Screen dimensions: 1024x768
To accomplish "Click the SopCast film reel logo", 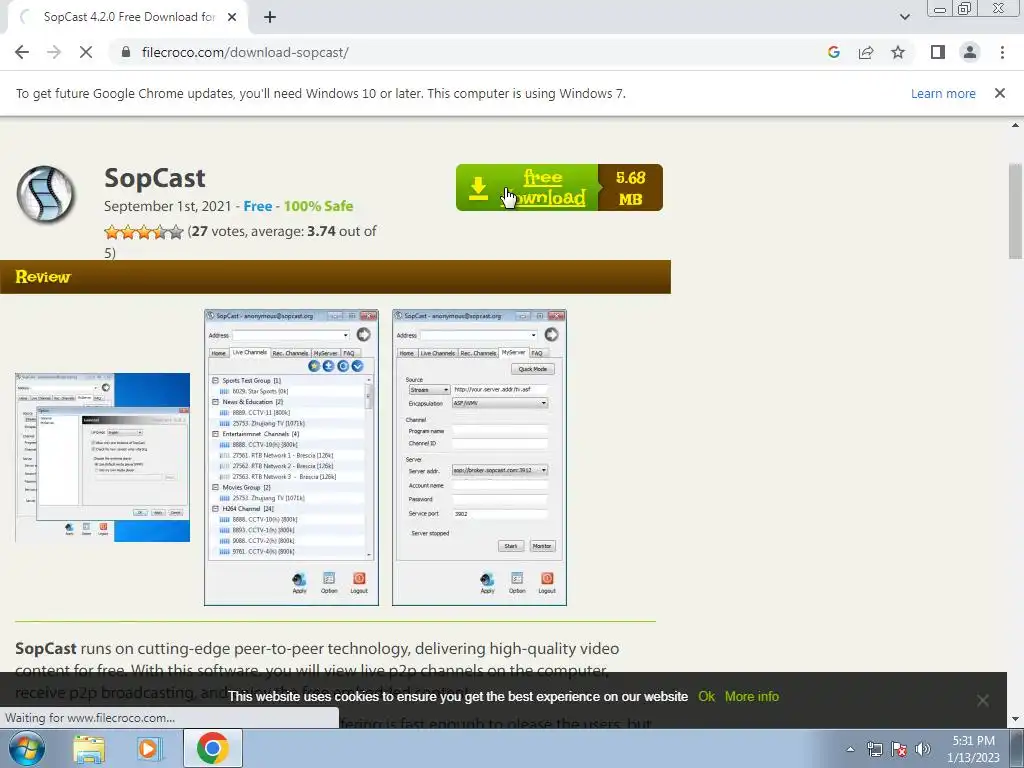I will 46,195.
